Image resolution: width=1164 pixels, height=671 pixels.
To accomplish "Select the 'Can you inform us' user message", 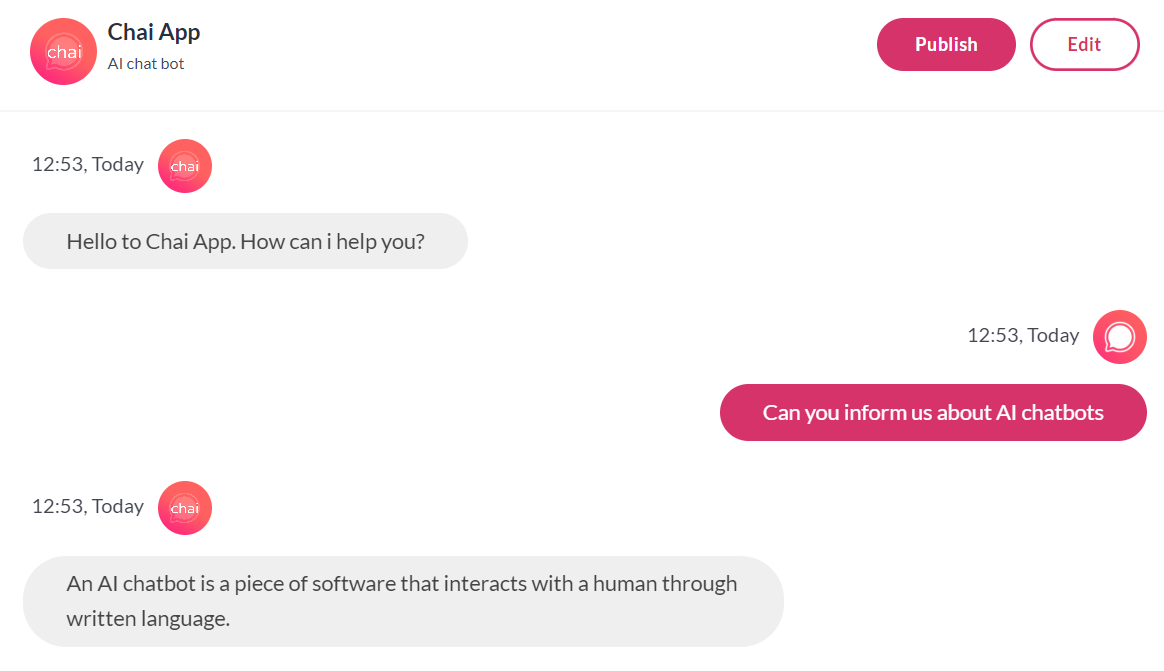I will (x=933, y=412).
